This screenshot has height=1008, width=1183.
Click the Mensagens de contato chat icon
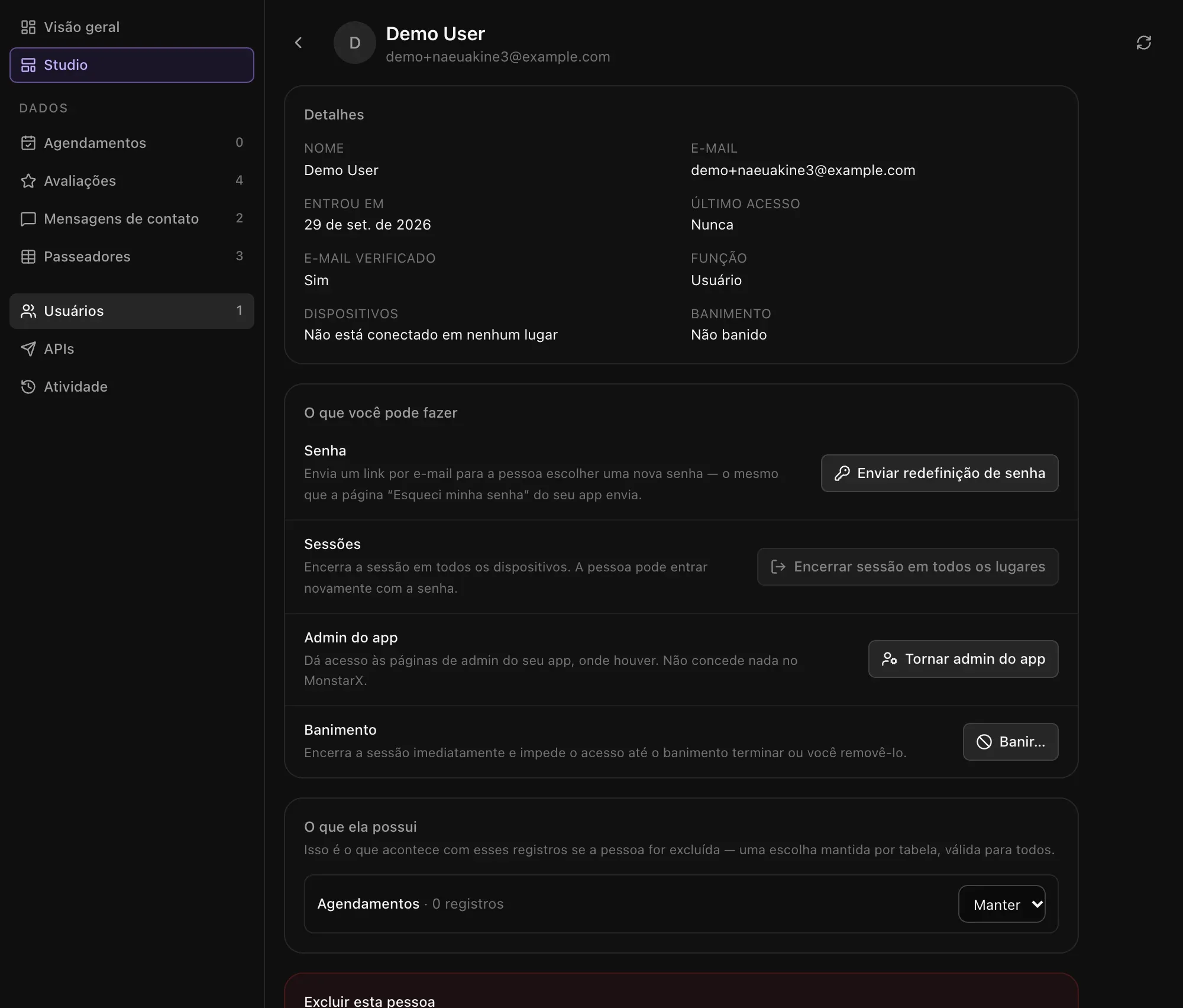[x=28, y=219]
